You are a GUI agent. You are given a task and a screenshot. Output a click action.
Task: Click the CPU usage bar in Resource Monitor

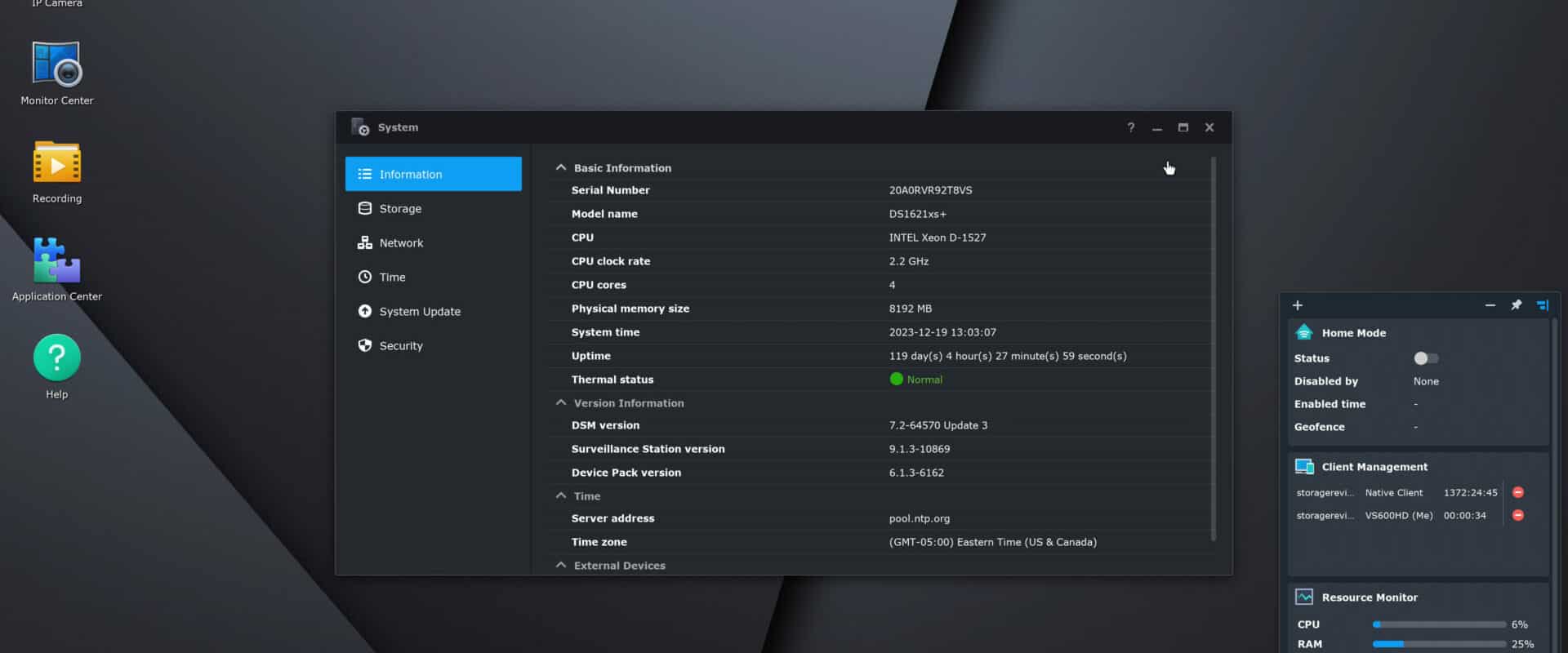point(1439,624)
